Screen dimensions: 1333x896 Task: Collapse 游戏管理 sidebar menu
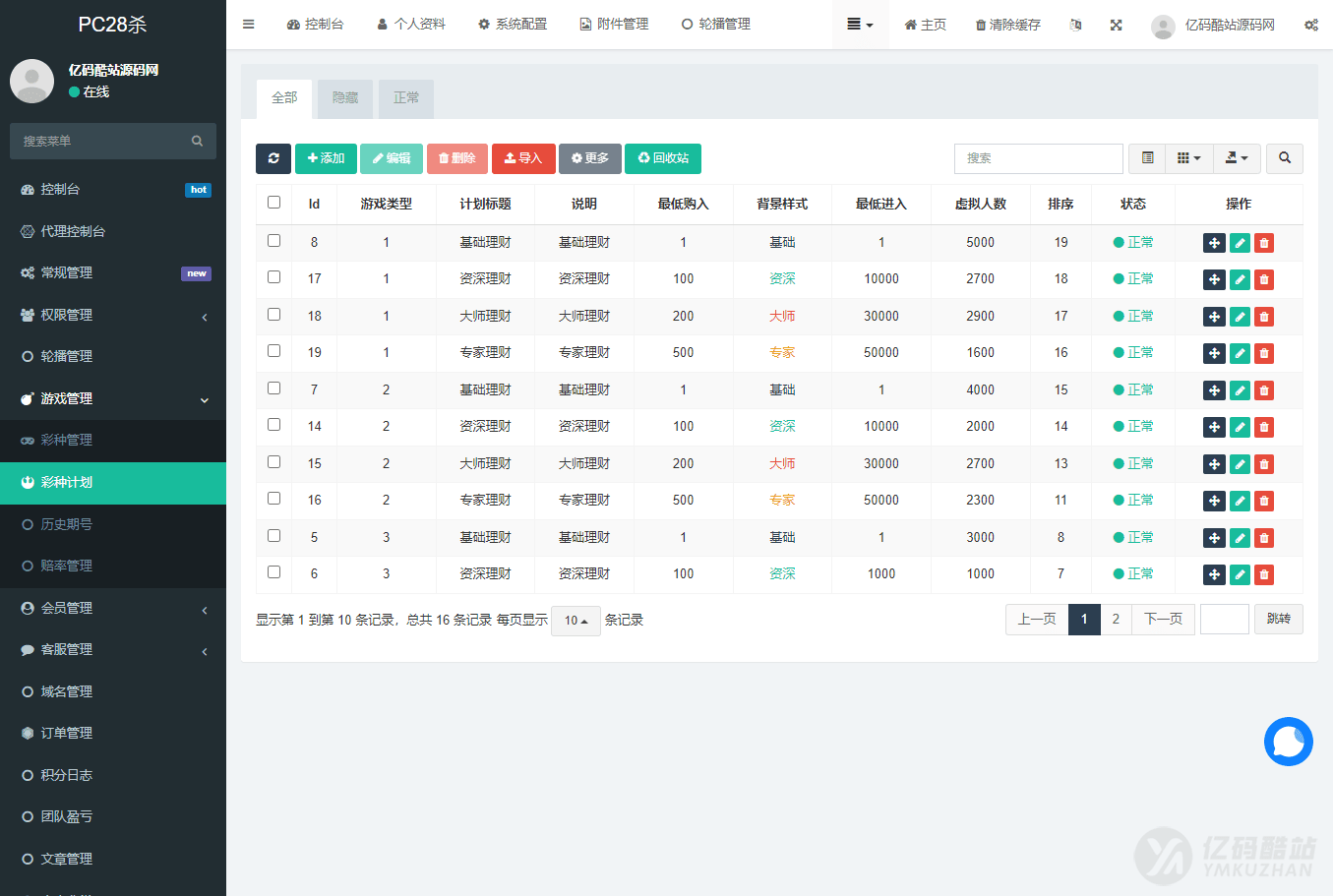coord(113,398)
